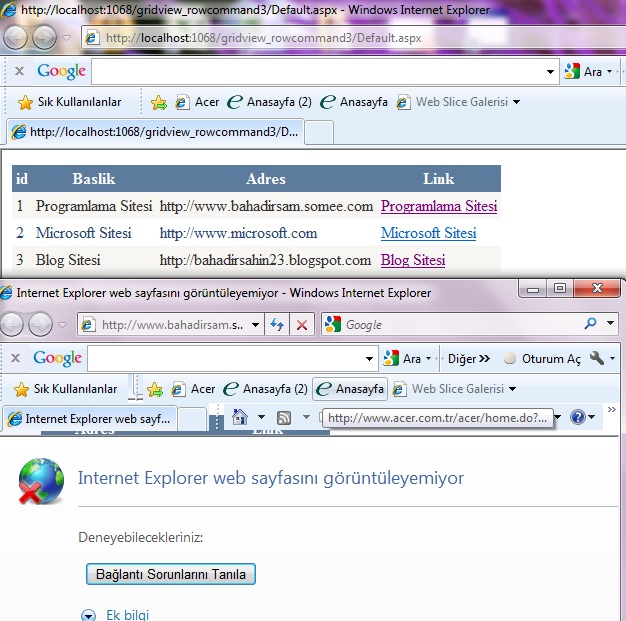Click RSS feeds icon in command bar
The width and height of the screenshot is (626, 621).
tap(284, 418)
